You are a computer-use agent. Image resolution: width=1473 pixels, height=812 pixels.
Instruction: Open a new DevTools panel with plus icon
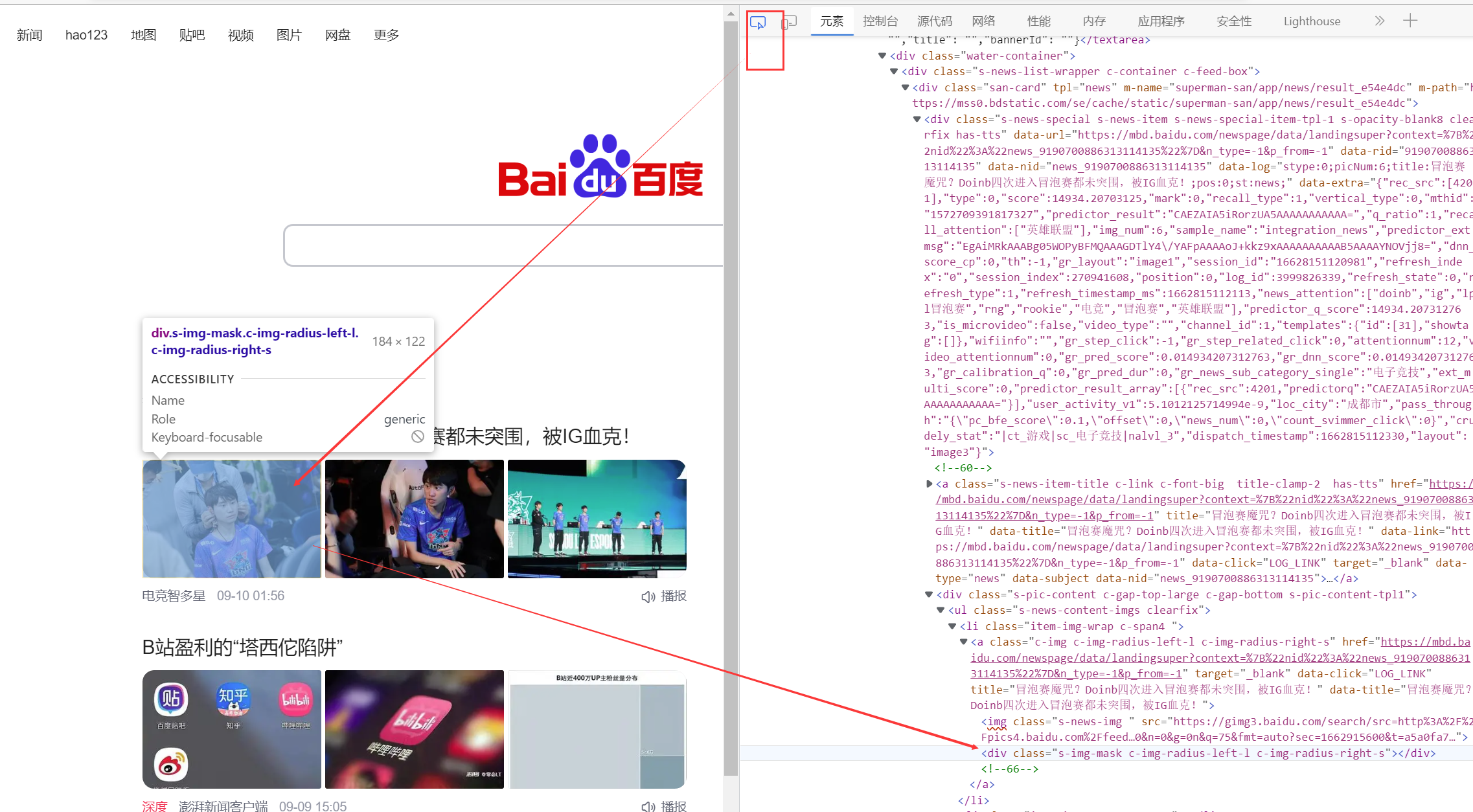tap(1410, 21)
